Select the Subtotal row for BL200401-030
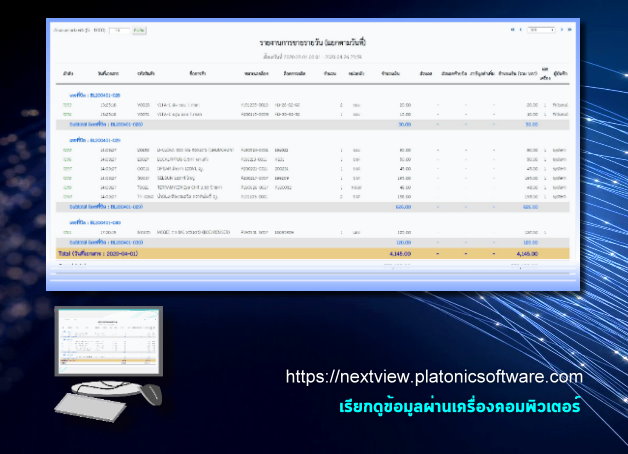The image size is (628, 454). click(x=312, y=243)
